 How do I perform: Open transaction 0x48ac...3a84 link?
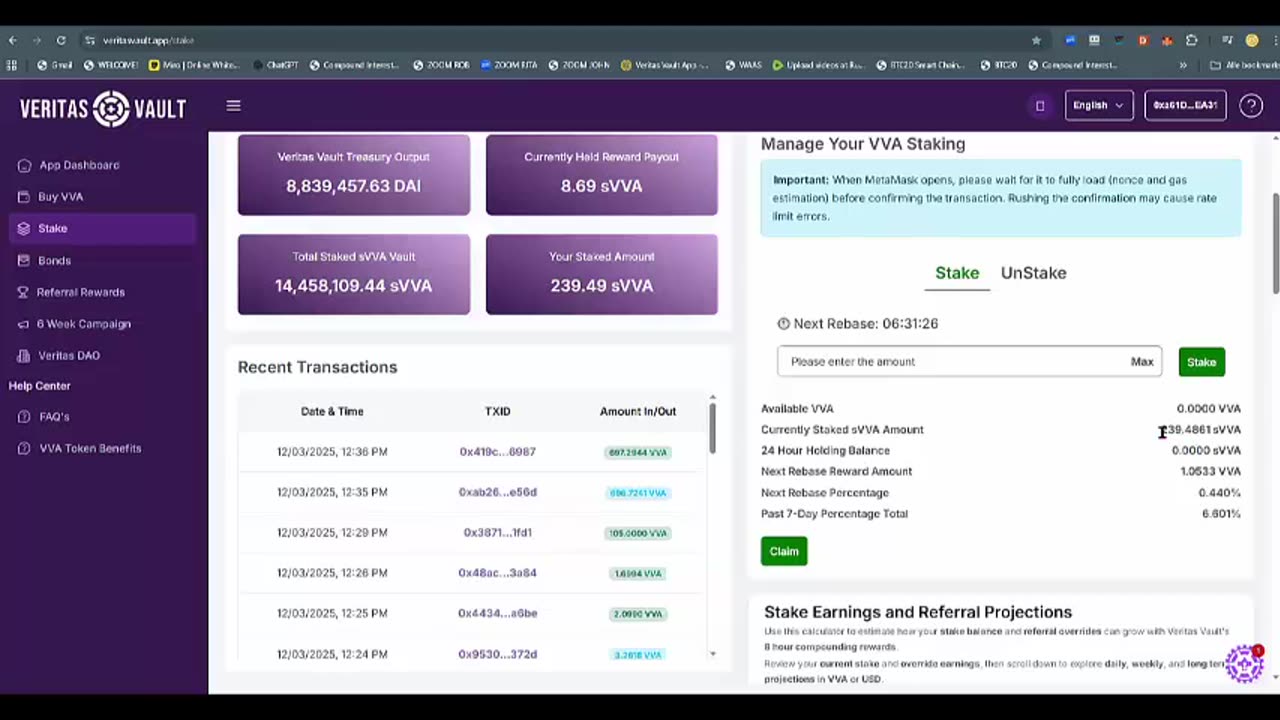pos(497,573)
